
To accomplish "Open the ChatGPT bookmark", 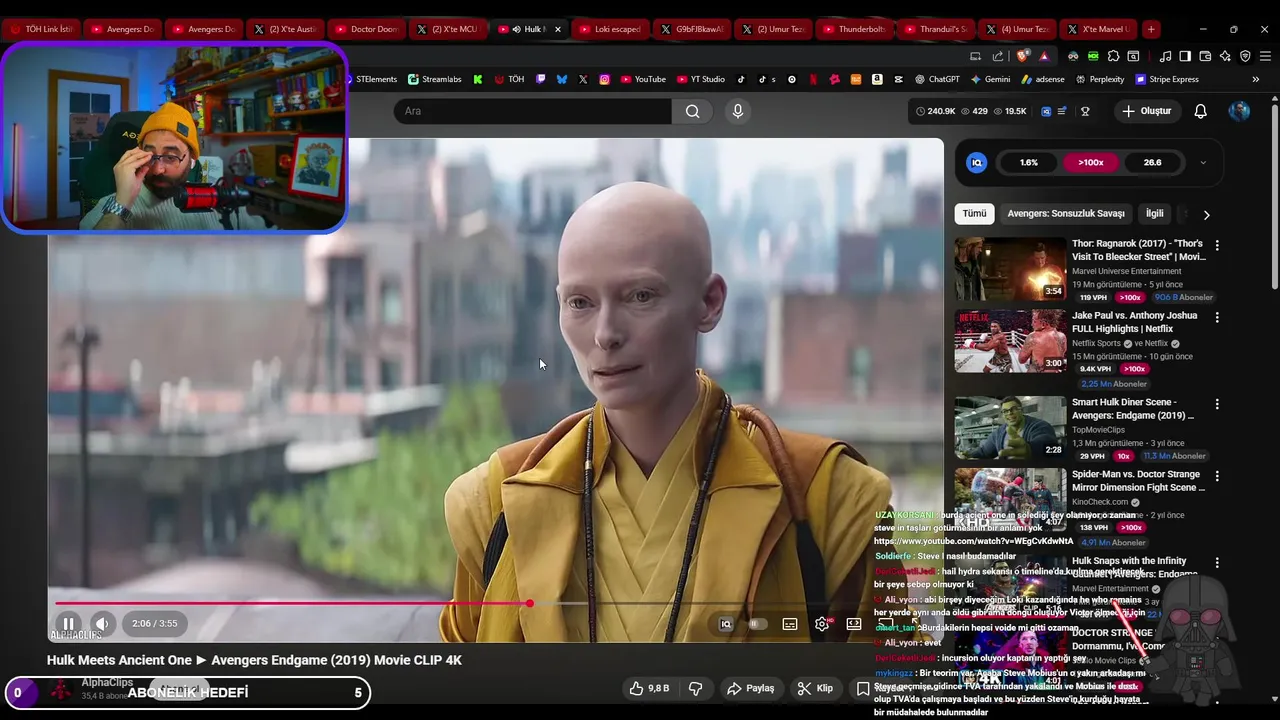I will coord(937,79).
